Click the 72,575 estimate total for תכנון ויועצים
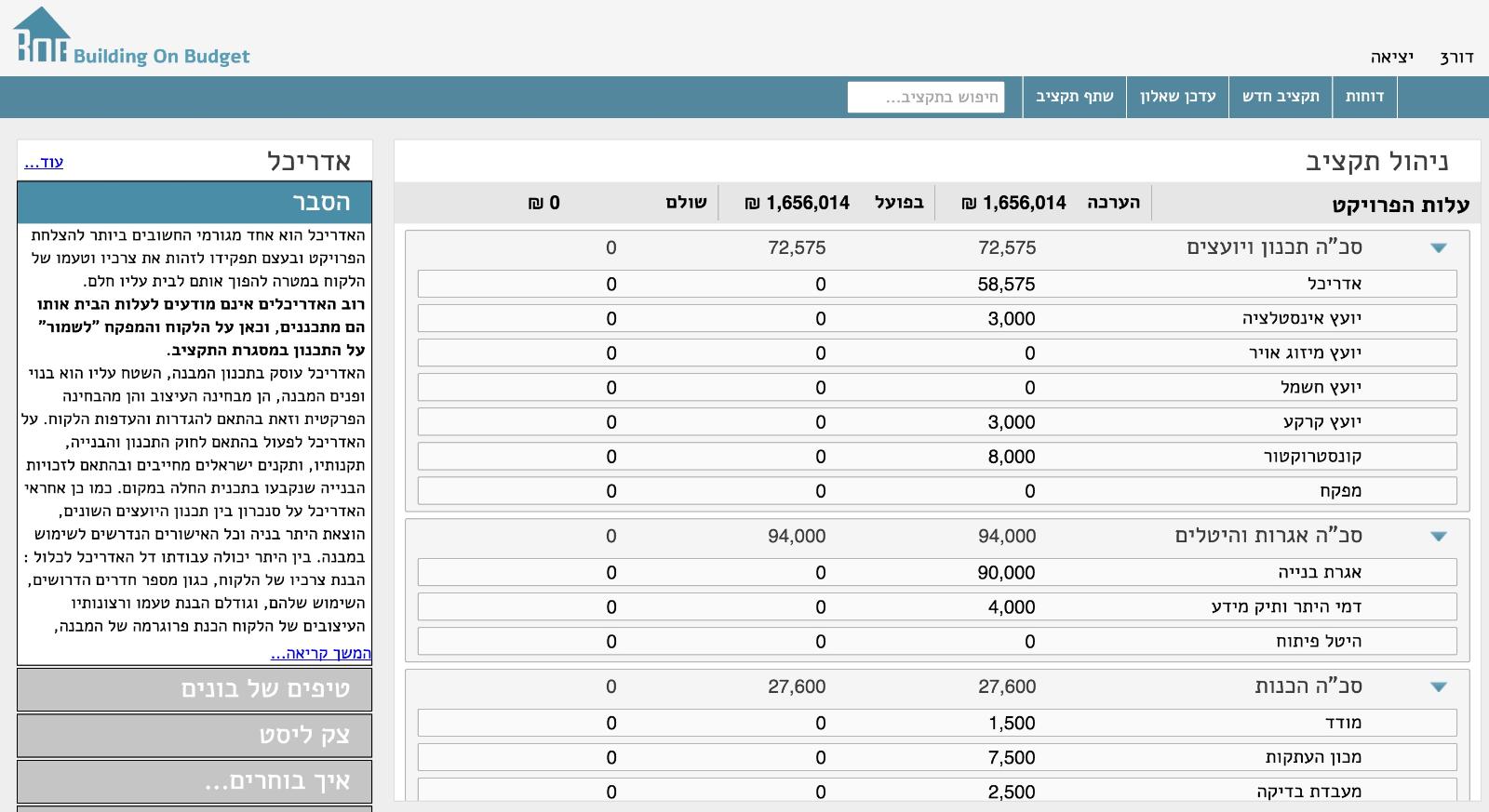 1007,248
